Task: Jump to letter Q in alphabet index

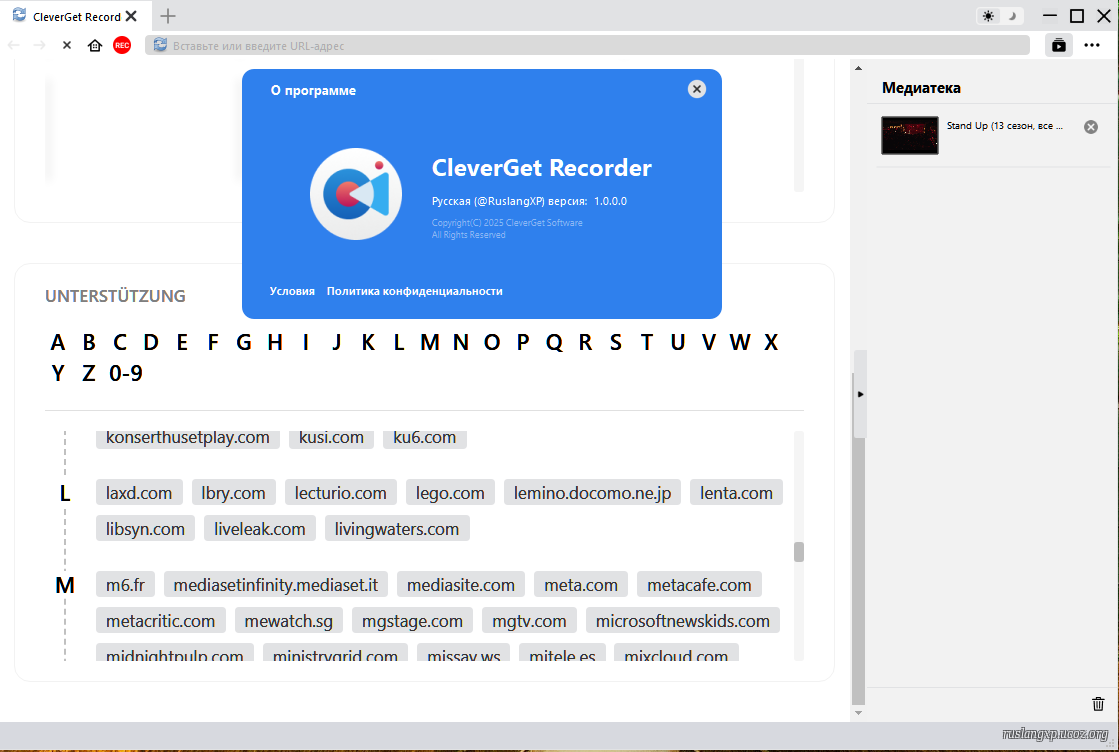Action: [554, 342]
